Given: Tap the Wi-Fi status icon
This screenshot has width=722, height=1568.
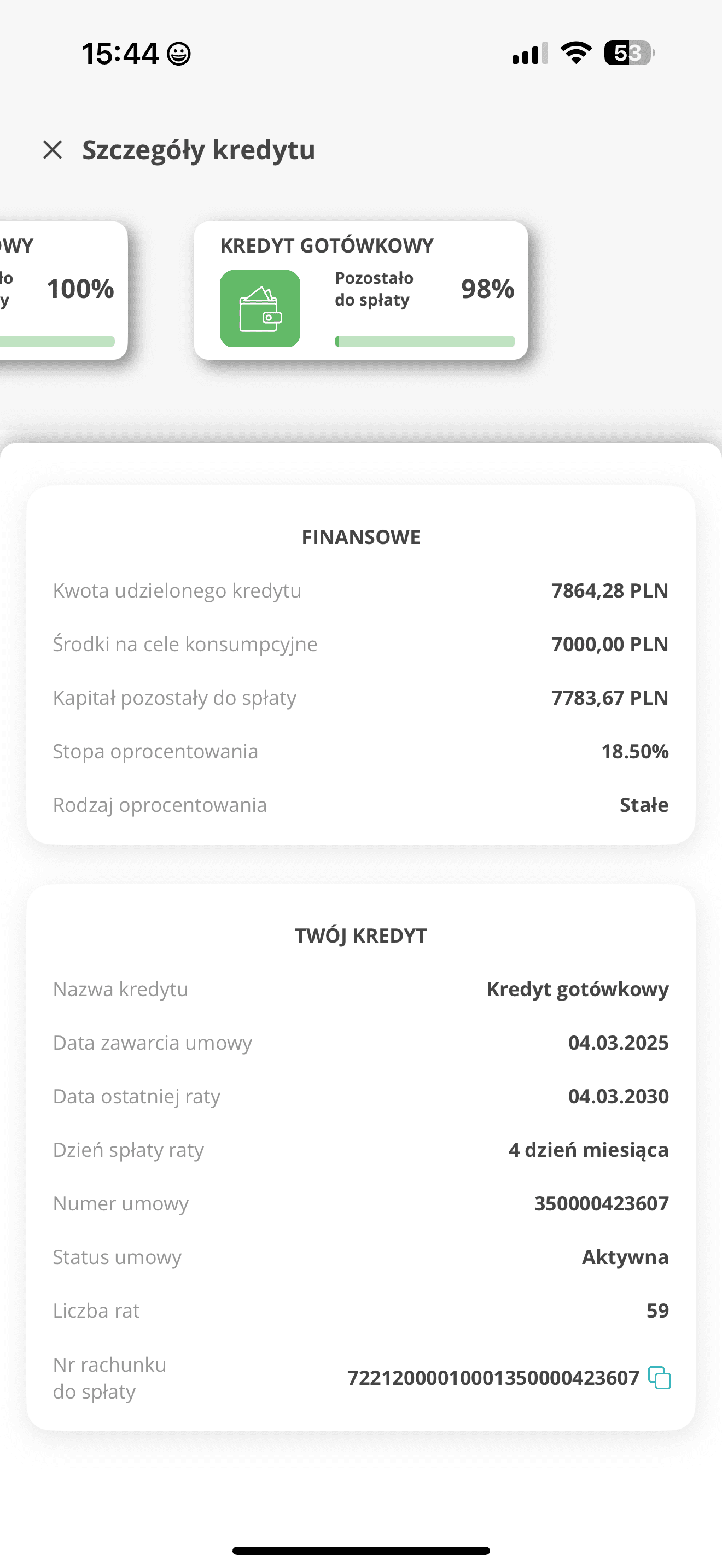Looking at the screenshot, I should pos(576,53).
